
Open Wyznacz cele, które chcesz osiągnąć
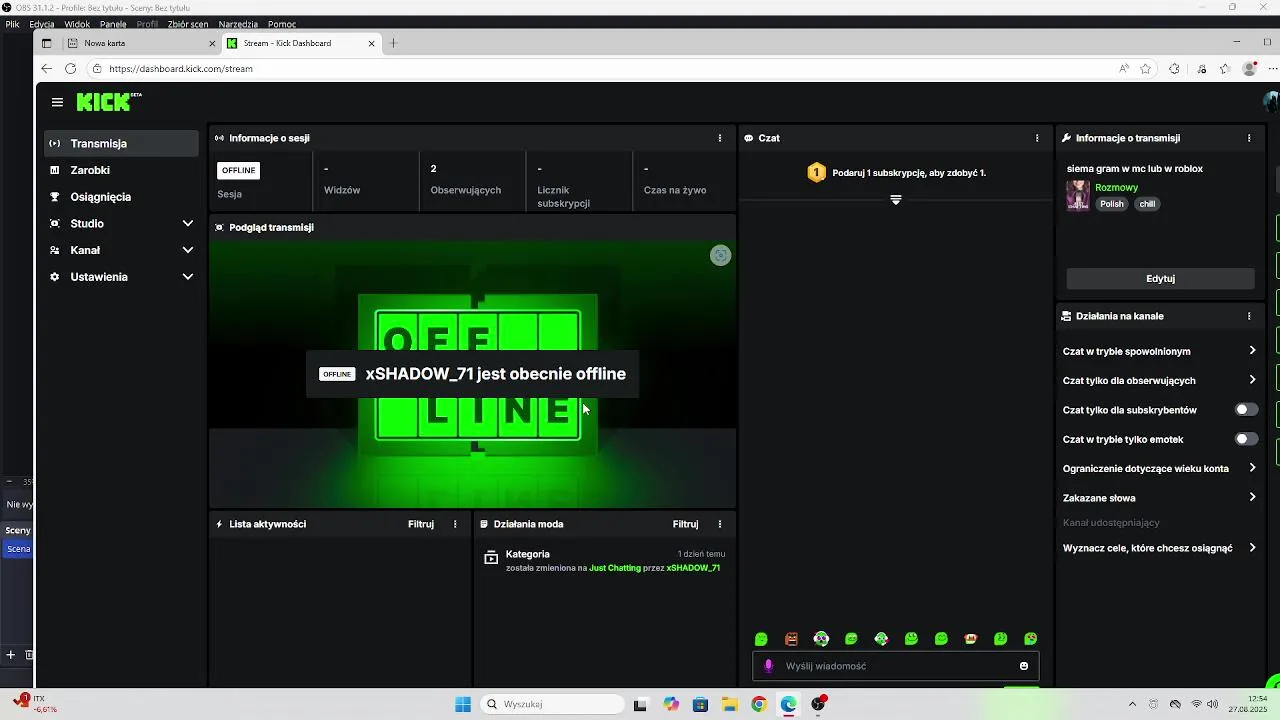tap(1159, 548)
